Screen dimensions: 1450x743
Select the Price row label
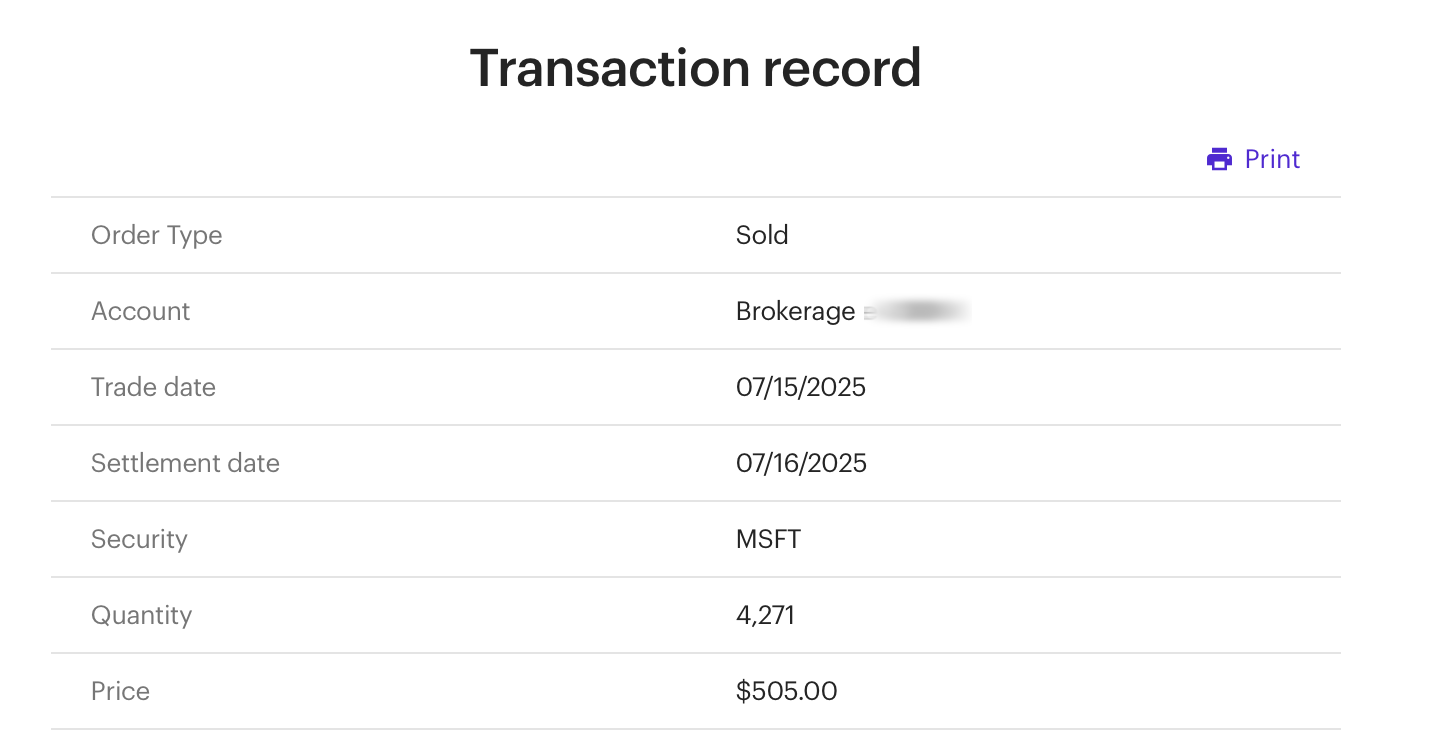(120, 691)
